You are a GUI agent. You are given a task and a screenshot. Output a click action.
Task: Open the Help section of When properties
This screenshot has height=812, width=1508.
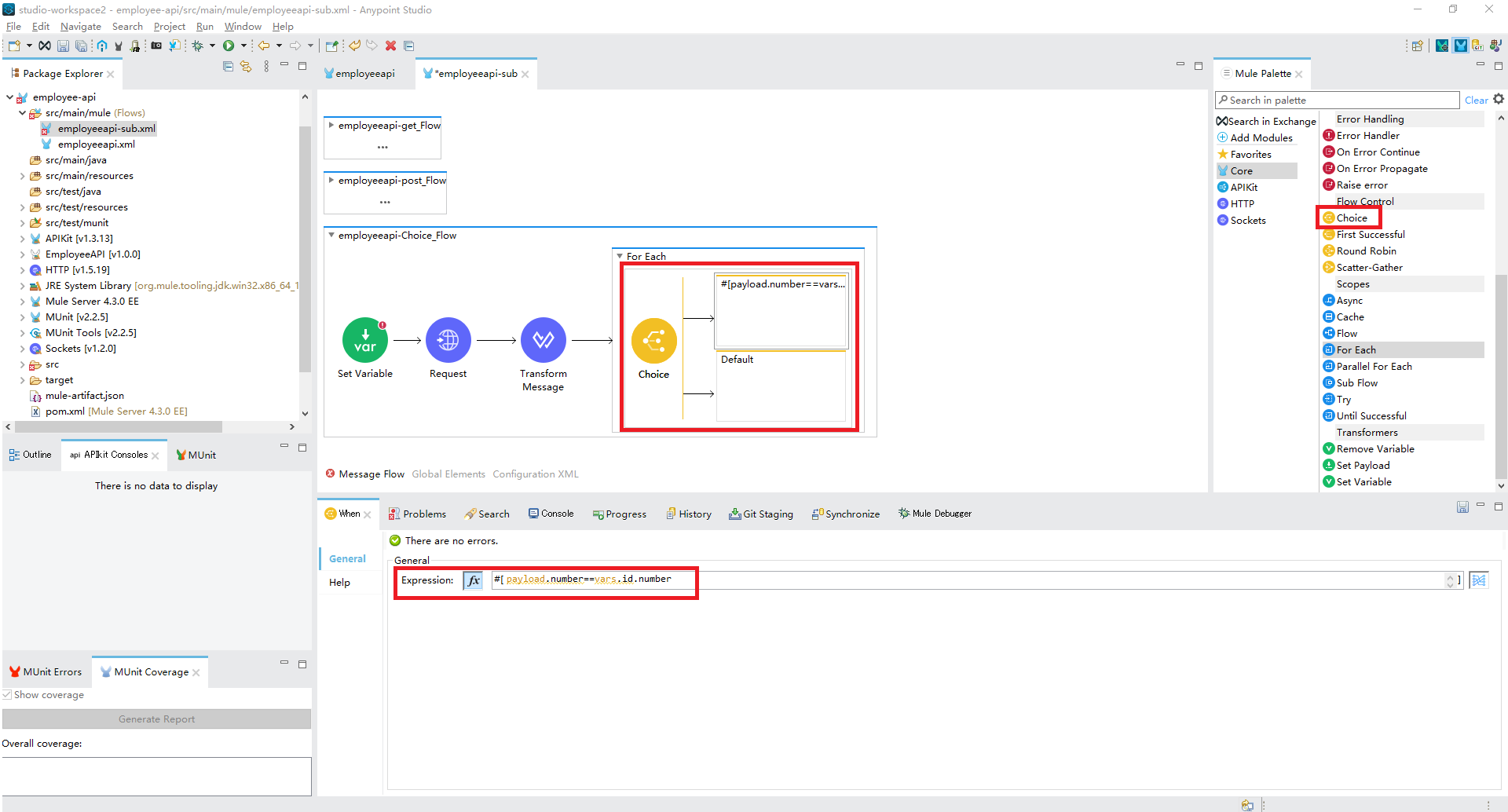point(339,583)
